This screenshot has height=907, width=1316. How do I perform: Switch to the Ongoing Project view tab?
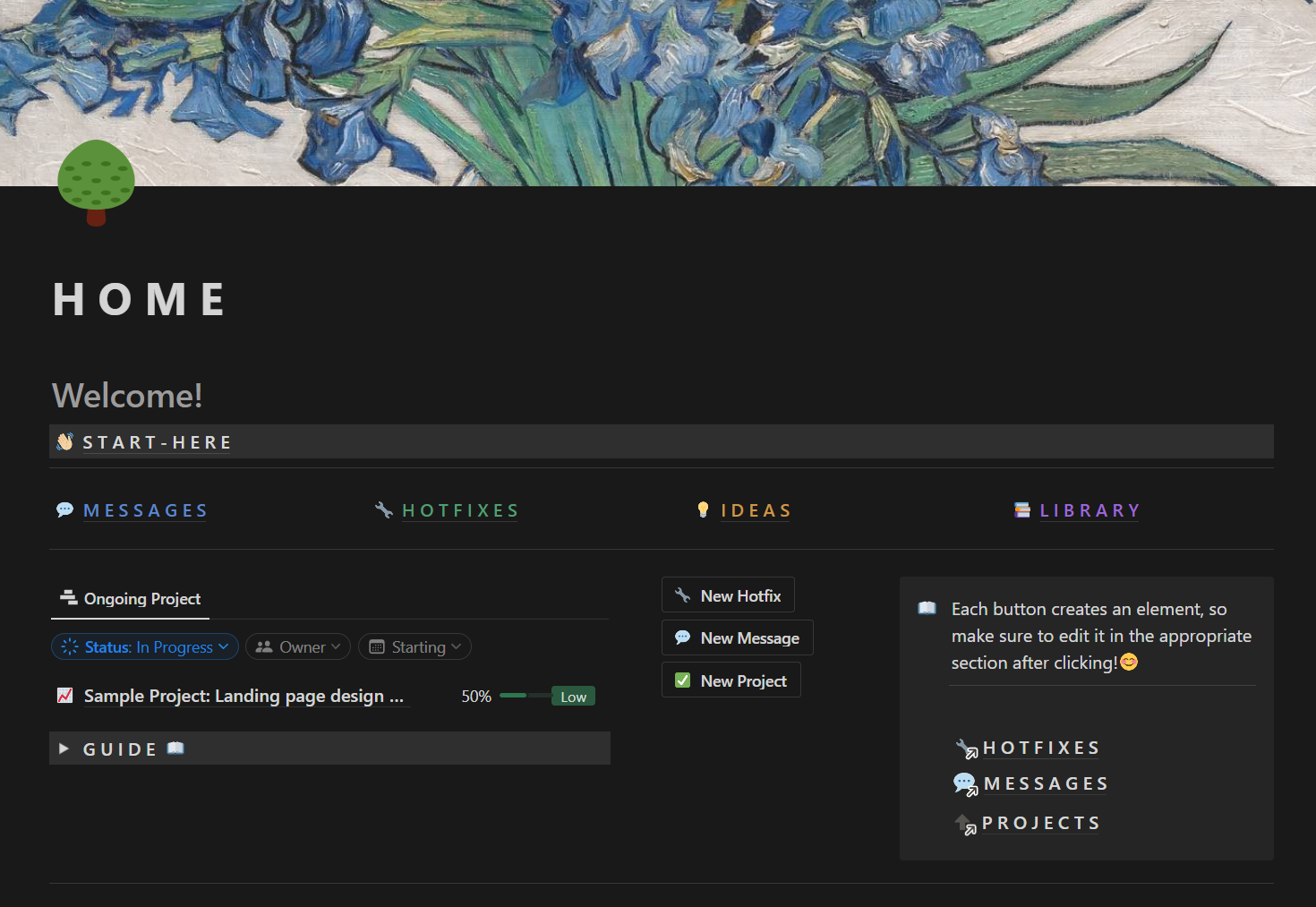point(130,599)
